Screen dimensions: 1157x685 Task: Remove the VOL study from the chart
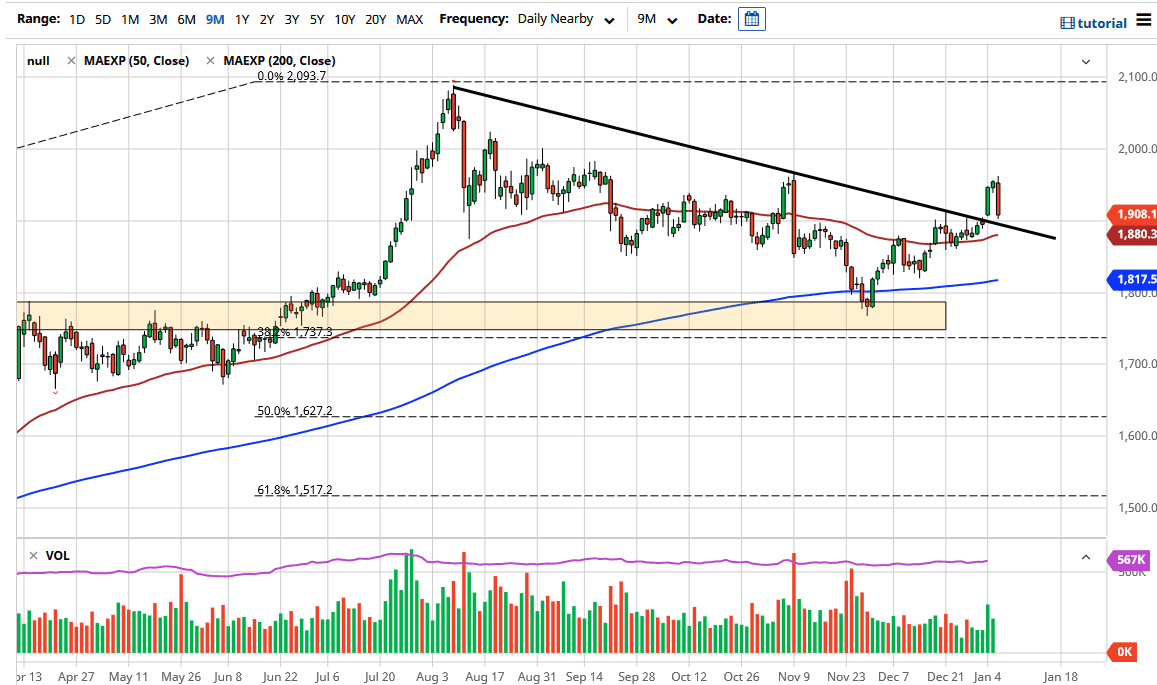(x=32, y=555)
